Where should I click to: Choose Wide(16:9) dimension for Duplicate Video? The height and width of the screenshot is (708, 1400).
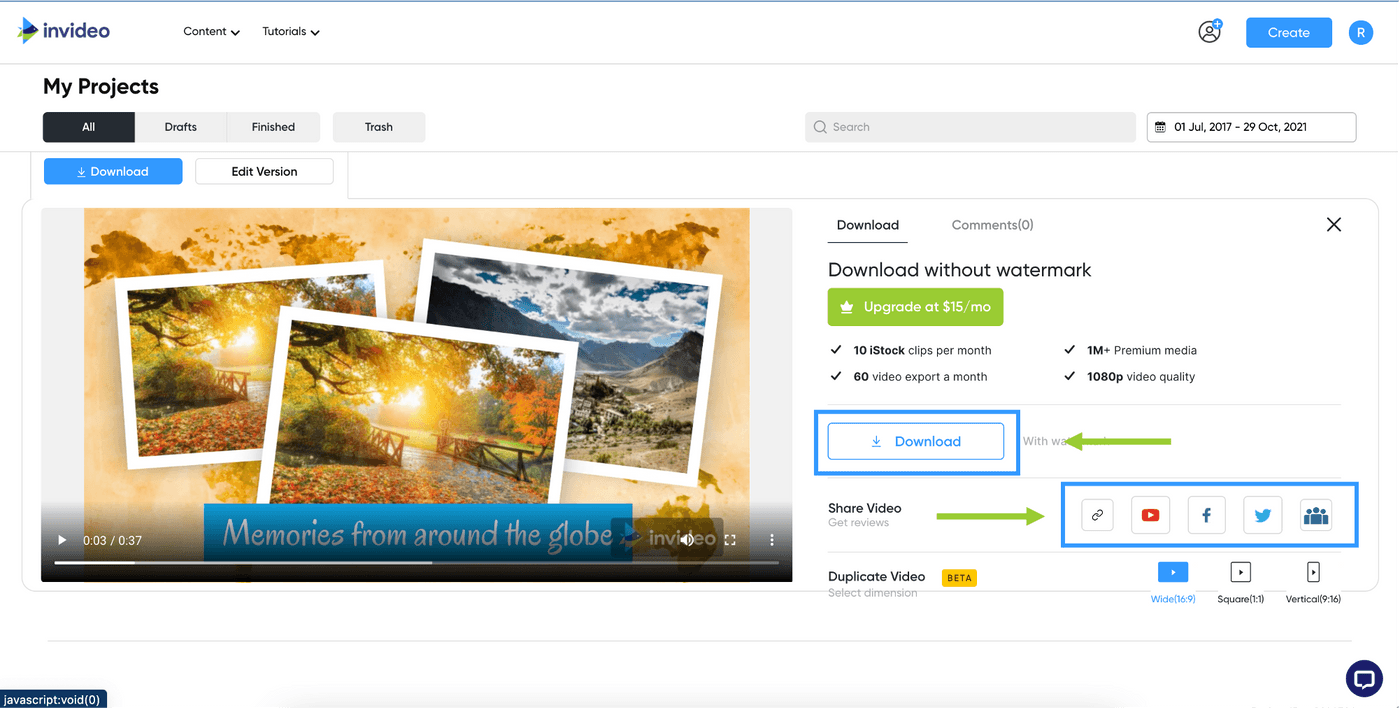click(1172, 572)
